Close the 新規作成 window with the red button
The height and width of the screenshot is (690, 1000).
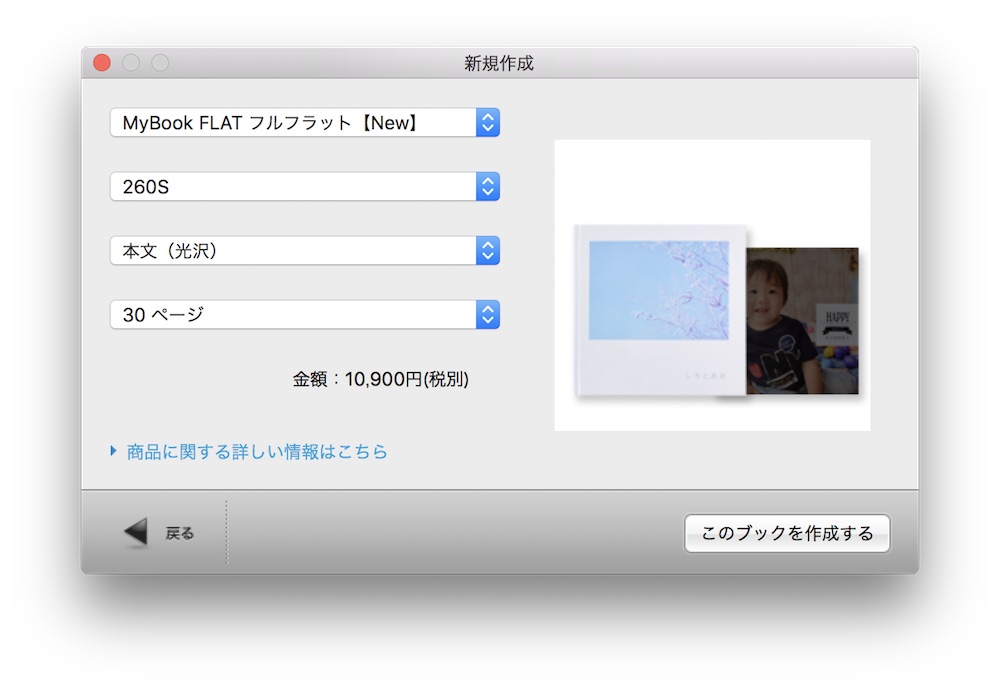102,62
